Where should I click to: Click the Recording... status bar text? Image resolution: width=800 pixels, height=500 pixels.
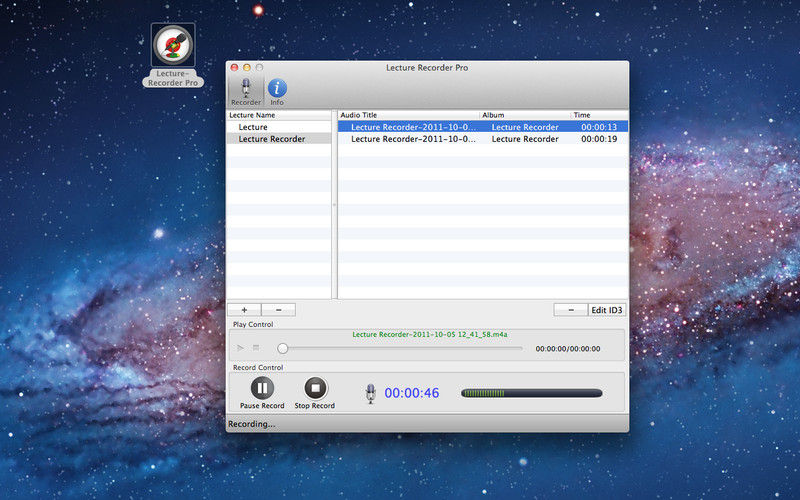(x=252, y=424)
